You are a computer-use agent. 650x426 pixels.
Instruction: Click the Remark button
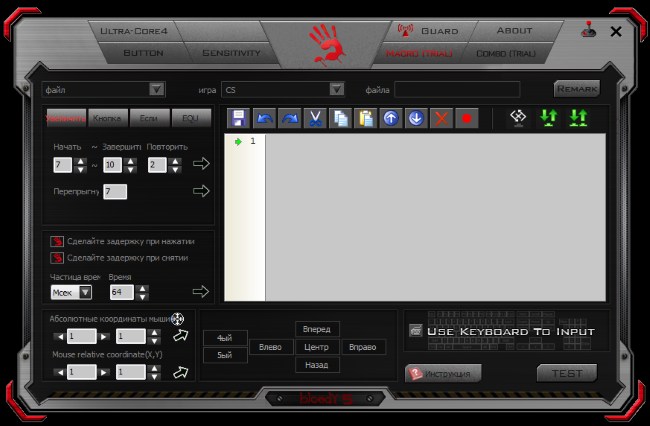pyautogui.click(x=577, y=89)
